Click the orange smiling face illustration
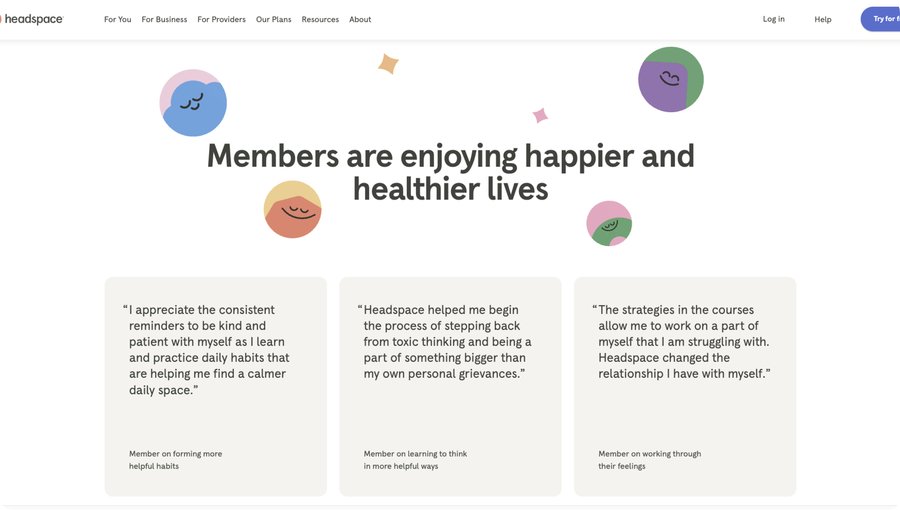This screenshot has height=510, width=900. [x=292, y=210]
